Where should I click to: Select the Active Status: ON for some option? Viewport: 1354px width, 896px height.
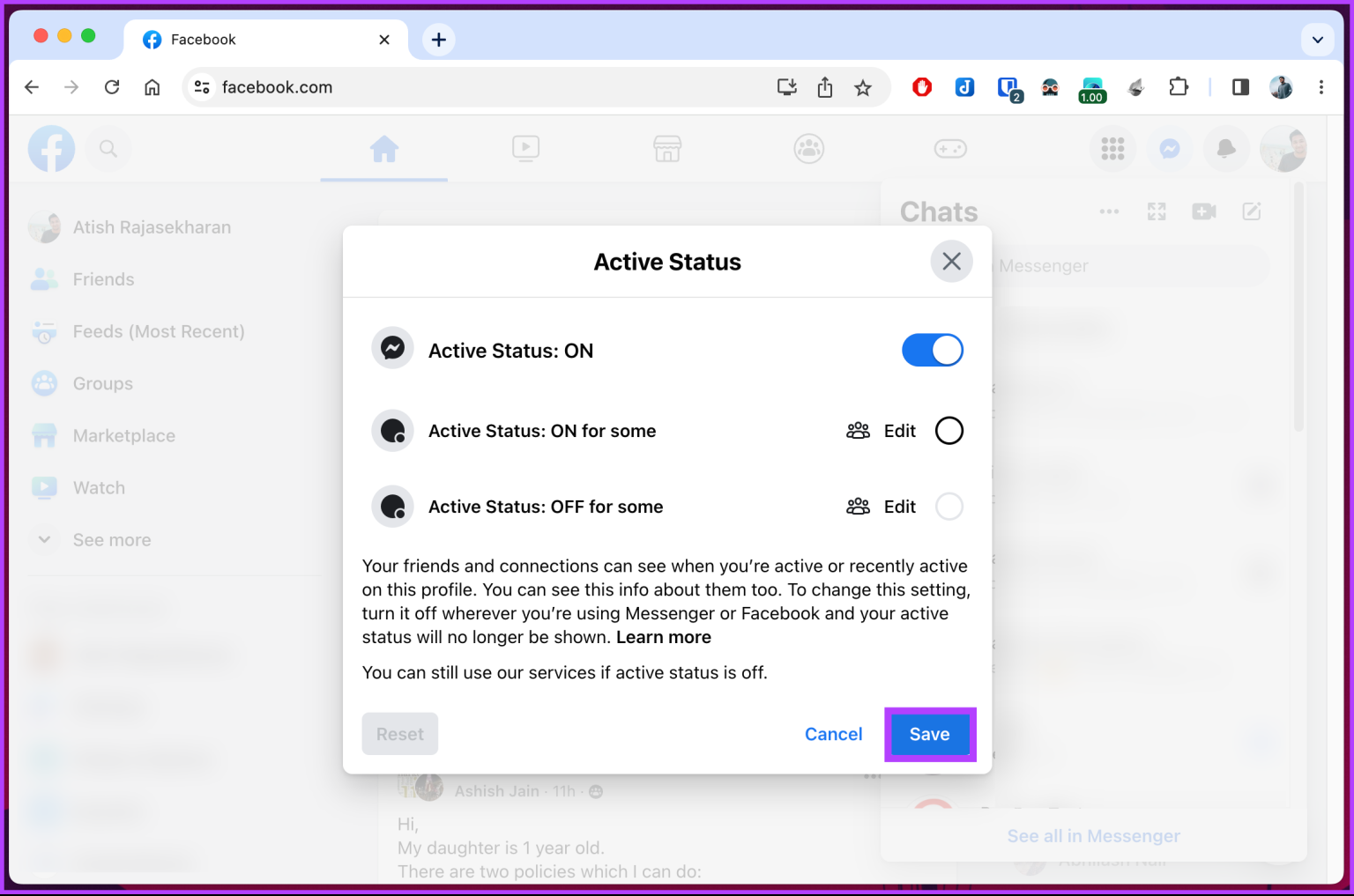pos(949,430)
